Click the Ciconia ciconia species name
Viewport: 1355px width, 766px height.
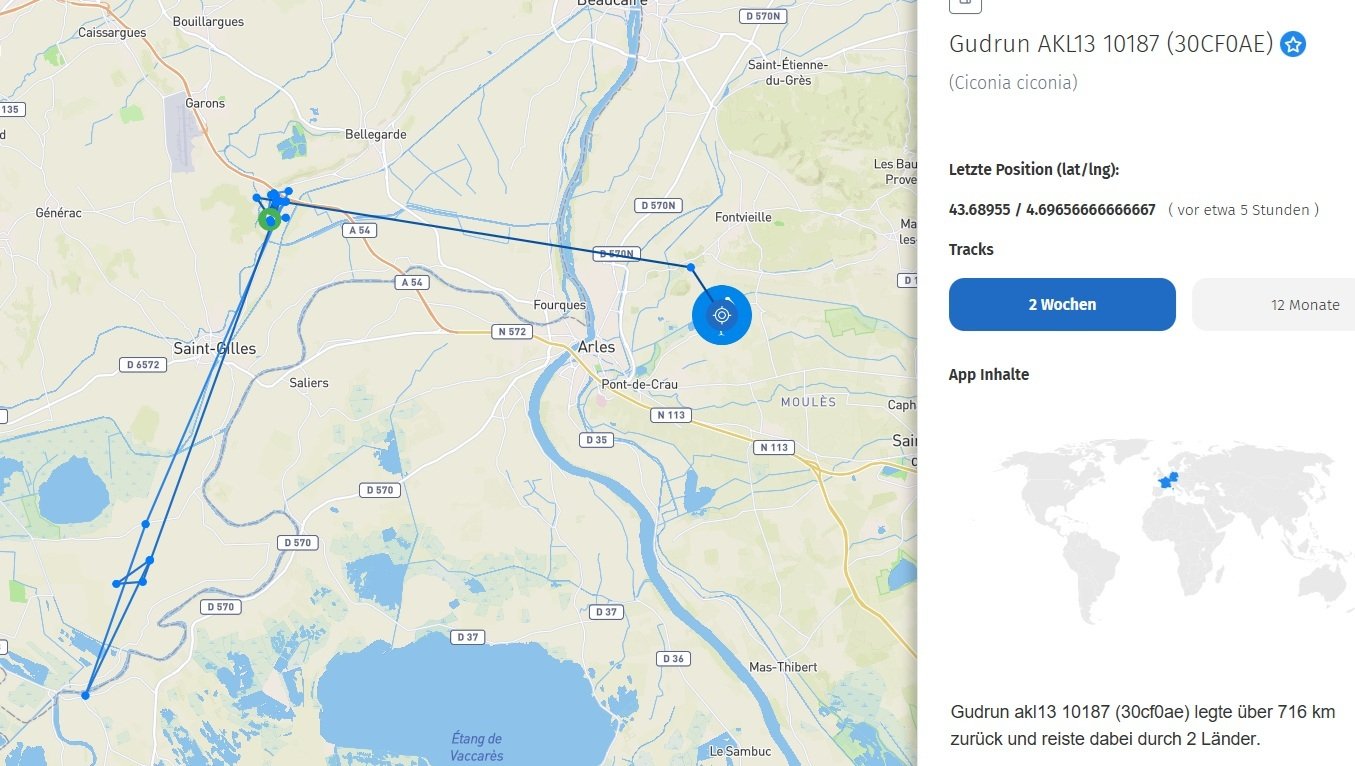[x=1013, y=83]
